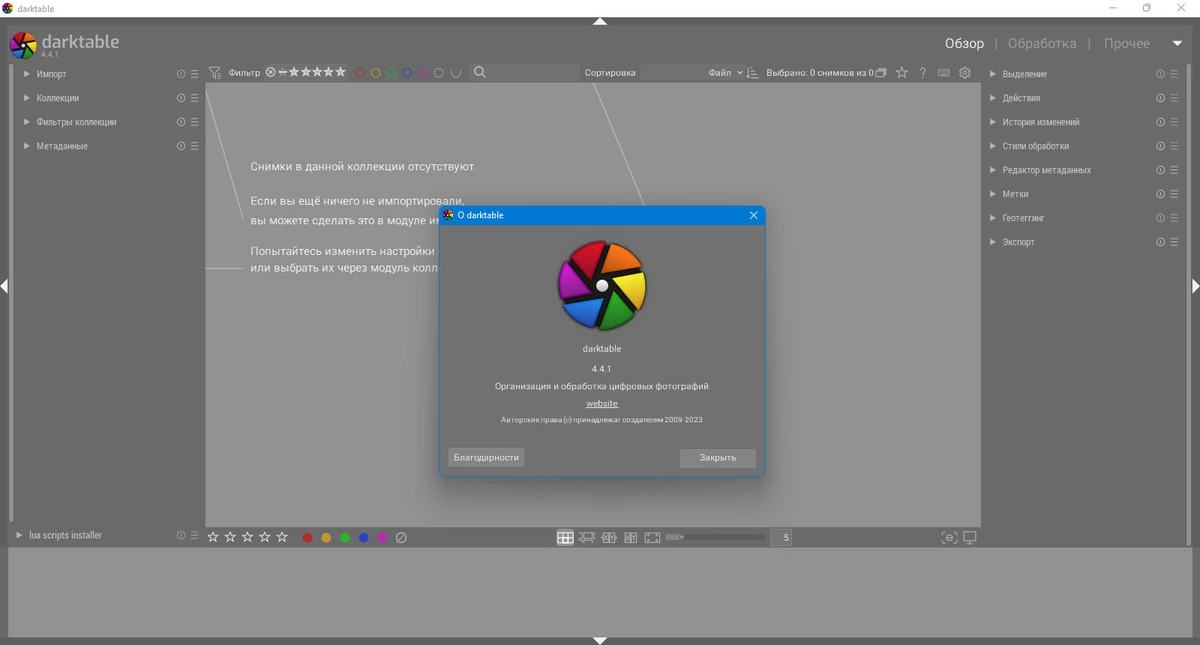This screenshot has height=645, width=1200.
Task: Collapse left panel with side arrow
Action: coord(4,286)
